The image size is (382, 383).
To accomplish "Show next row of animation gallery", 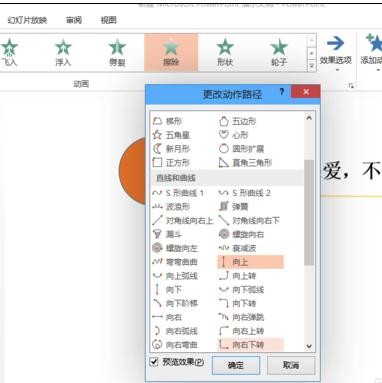I will pos(311,53).
